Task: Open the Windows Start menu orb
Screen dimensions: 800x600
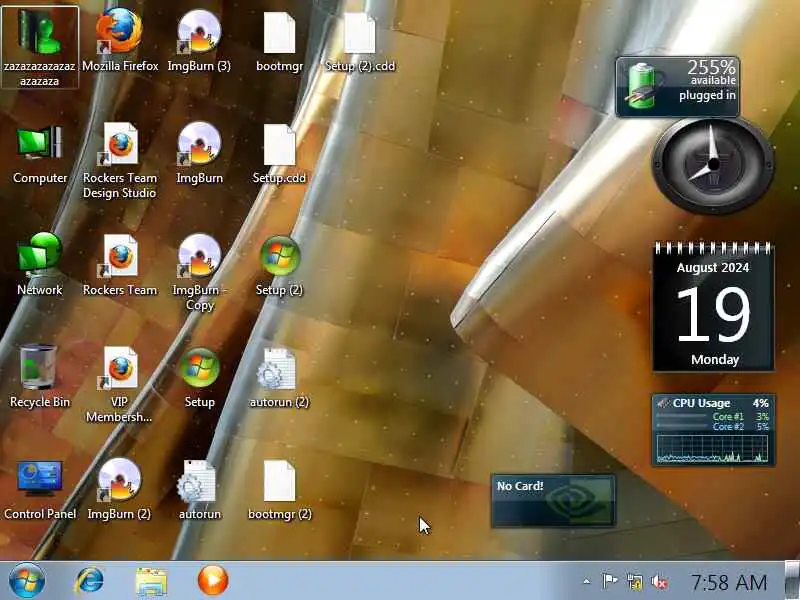Action: pos(27,581)
